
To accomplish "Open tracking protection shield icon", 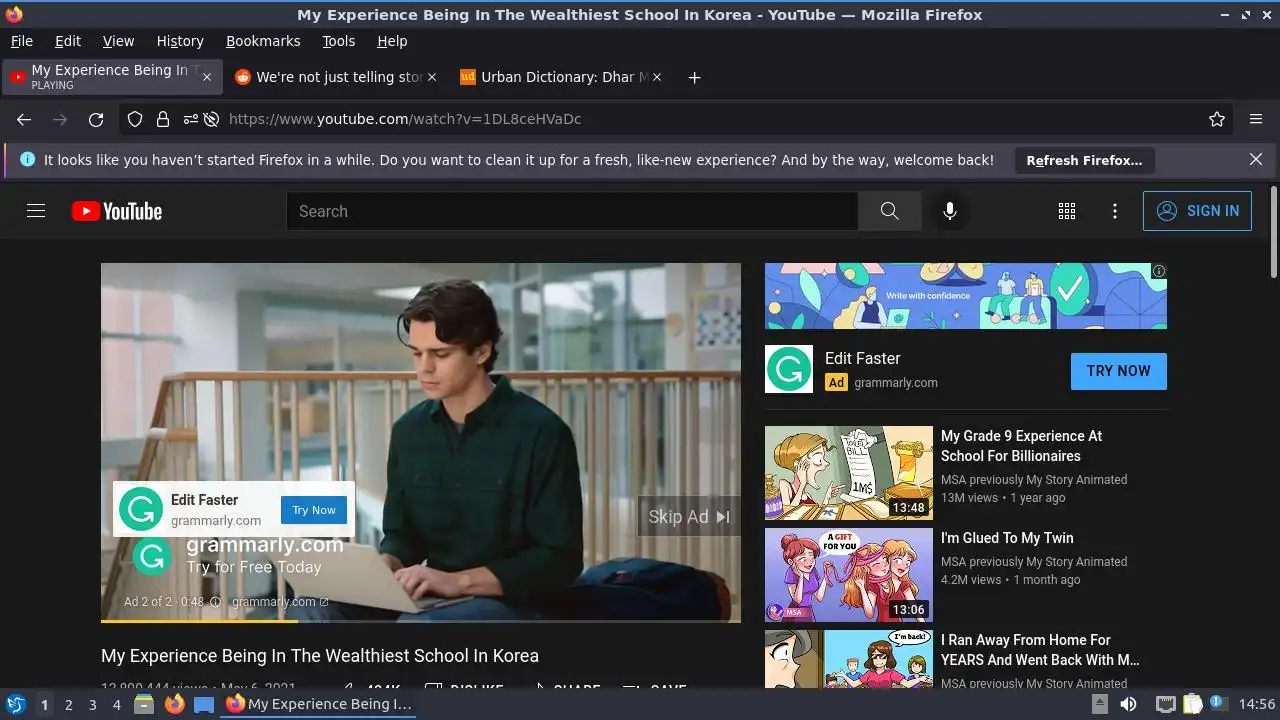I will point(135,119).
